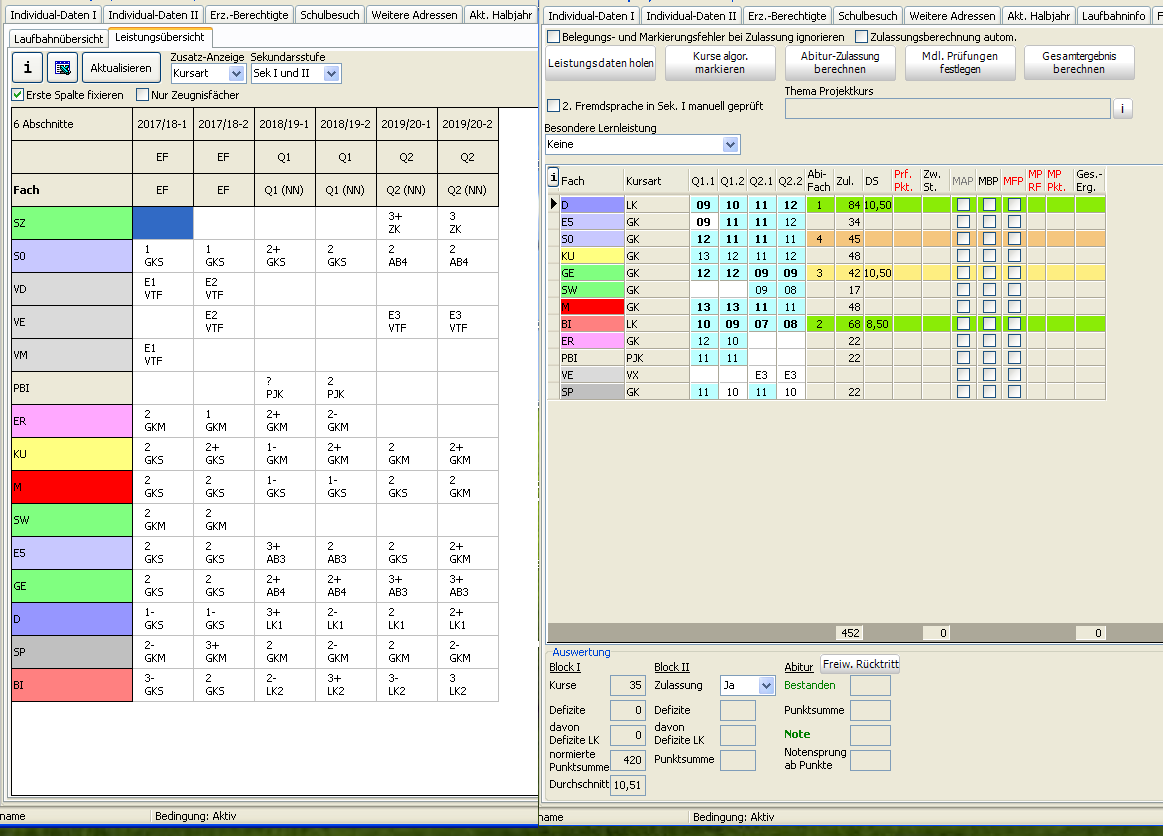Click the Aktualisieren button

tap(121, 68)
